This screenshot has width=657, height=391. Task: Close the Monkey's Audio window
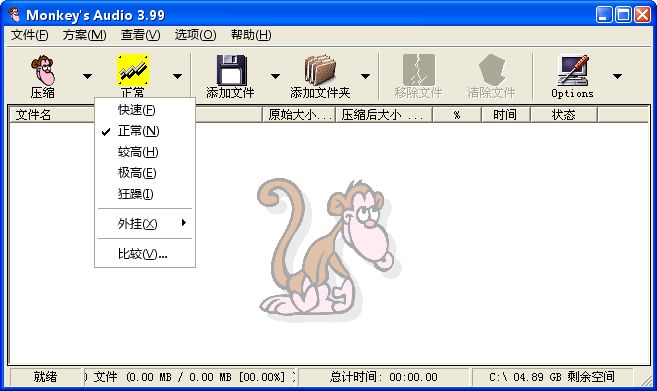click(642, 15)
